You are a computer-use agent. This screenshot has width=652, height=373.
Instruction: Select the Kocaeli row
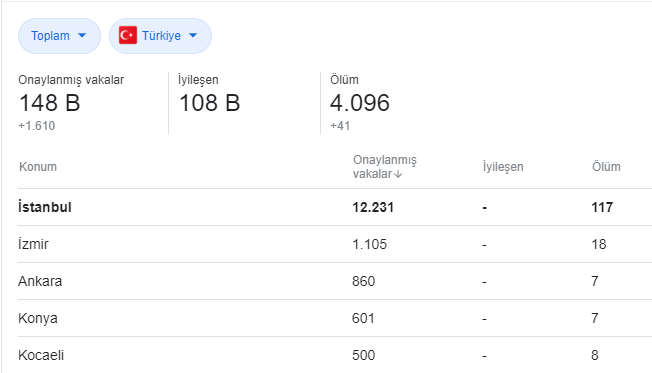tap(335, 355)
